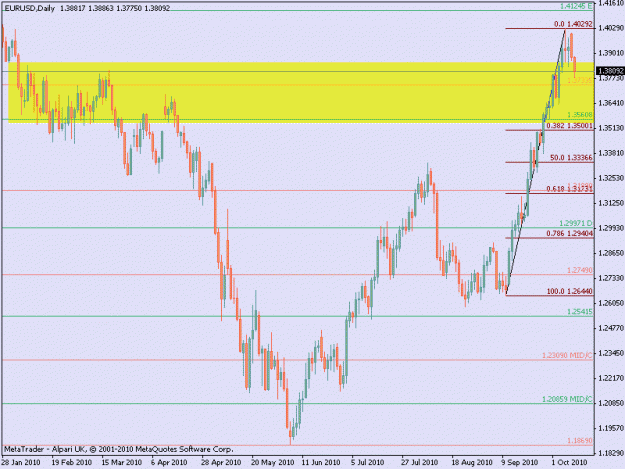Viewport: 625px width, 469px height.
Task: Select the orange 1.37335 level label
Action: (x=580, y=80)
